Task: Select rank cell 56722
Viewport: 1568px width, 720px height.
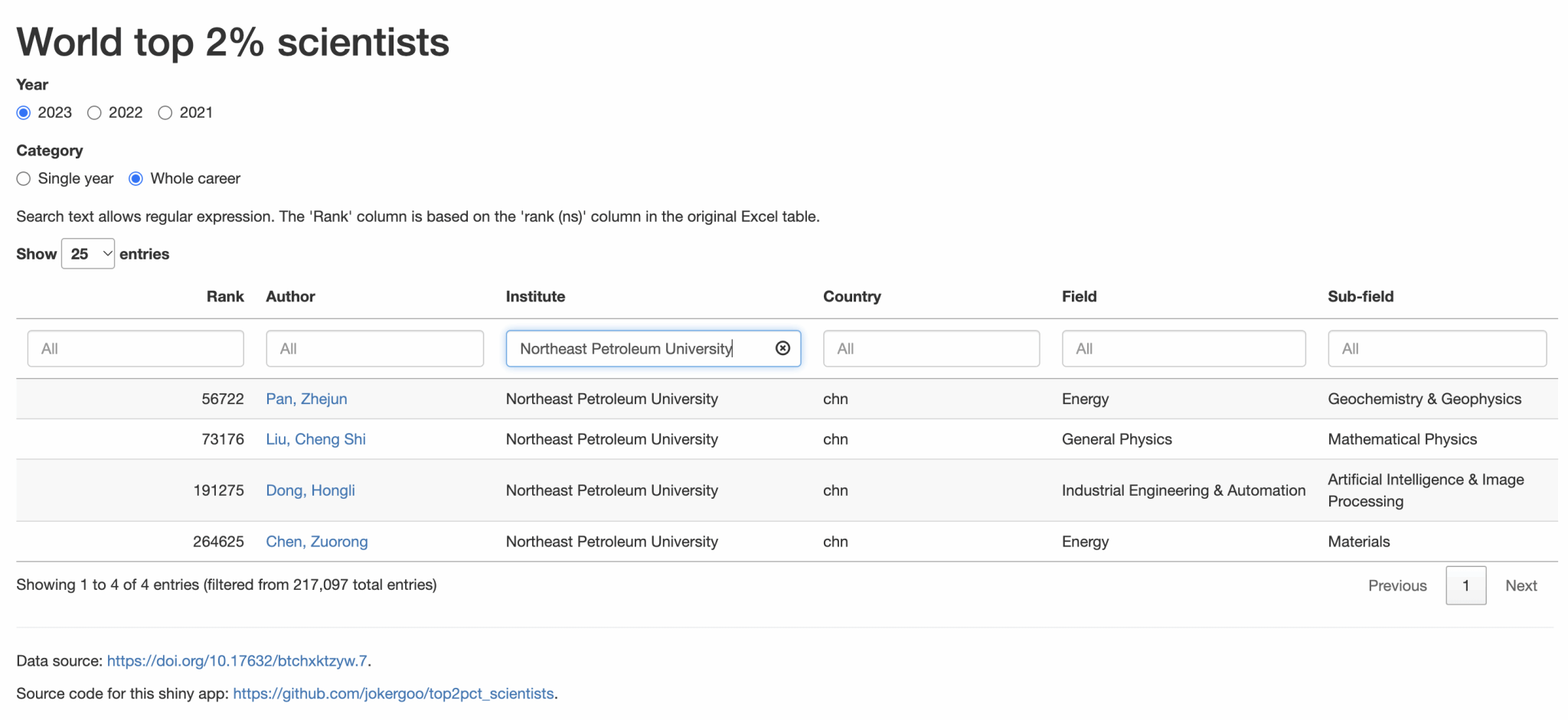Action: (x=223, y=399)
